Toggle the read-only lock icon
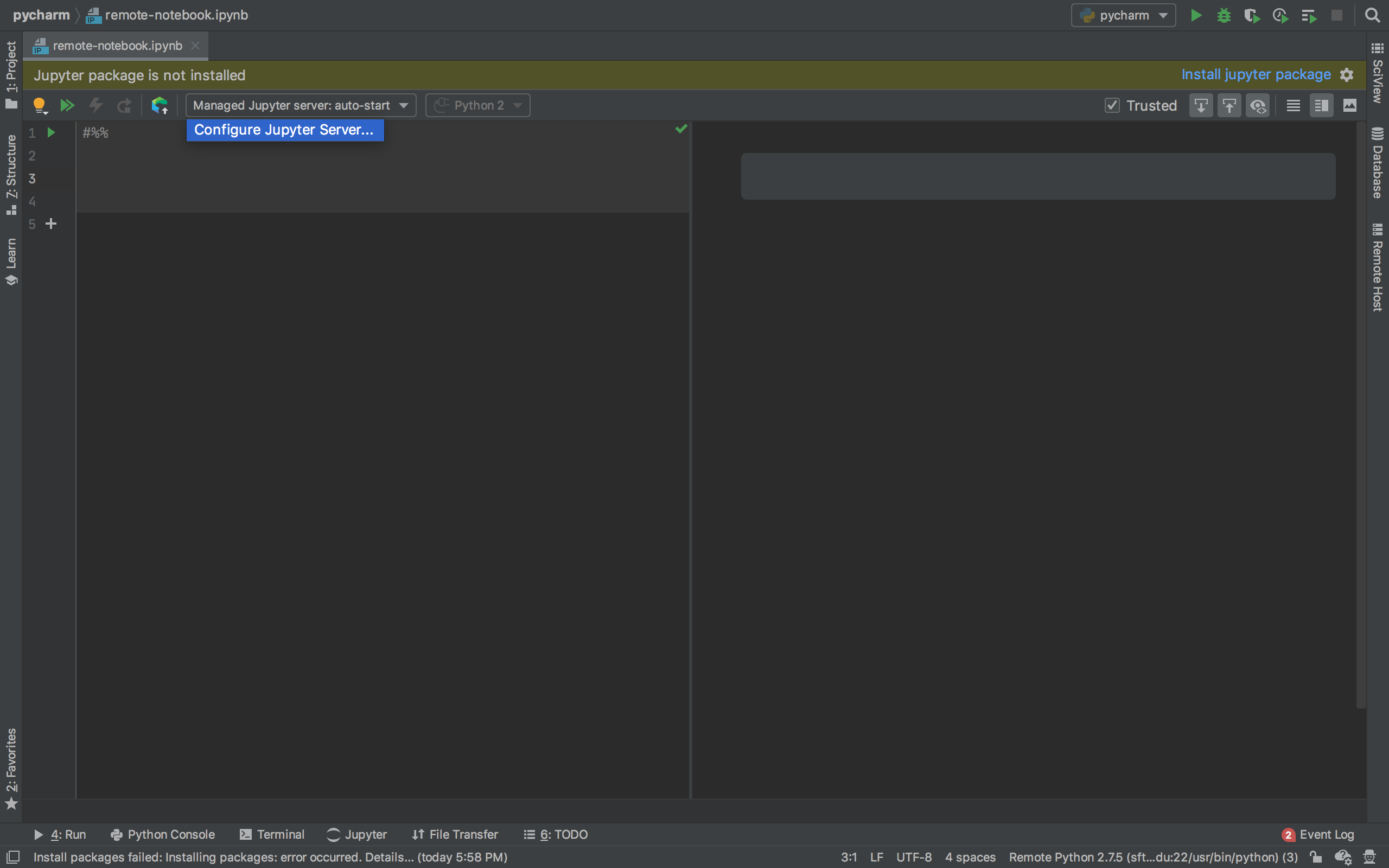Image resolution: width=1389 pixels, height=868 pixels. pos(1316,857)
